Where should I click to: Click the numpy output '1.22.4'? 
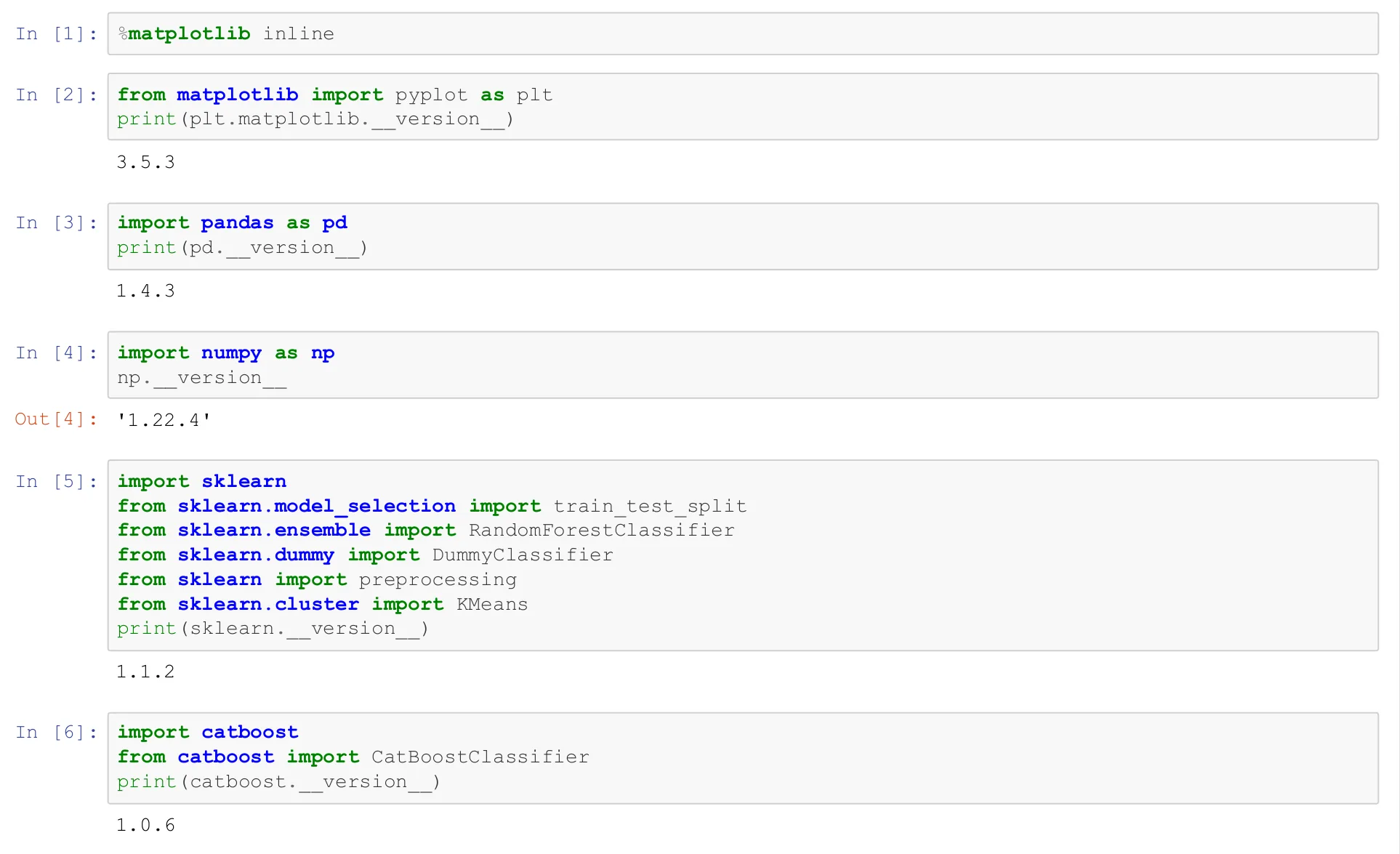164,420
